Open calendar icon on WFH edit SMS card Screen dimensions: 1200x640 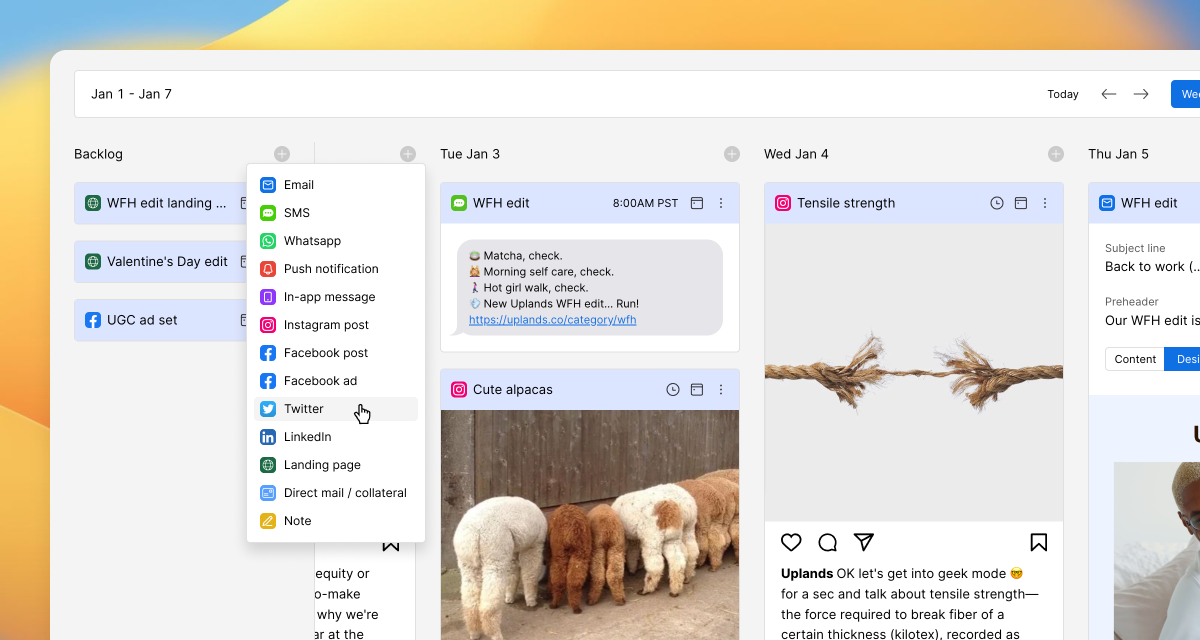(697, 203)
